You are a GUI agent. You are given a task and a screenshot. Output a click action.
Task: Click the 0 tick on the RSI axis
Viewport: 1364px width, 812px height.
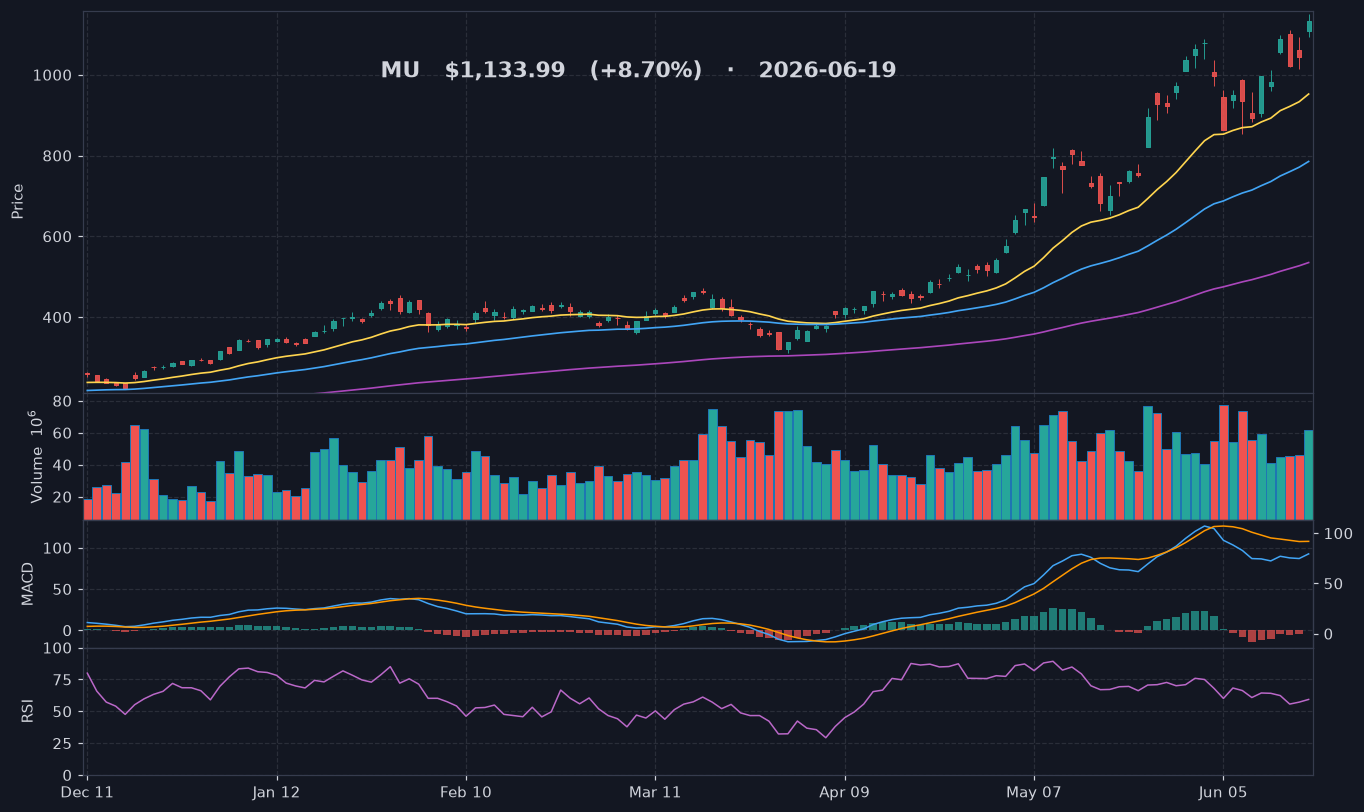[x=67, y=776]
